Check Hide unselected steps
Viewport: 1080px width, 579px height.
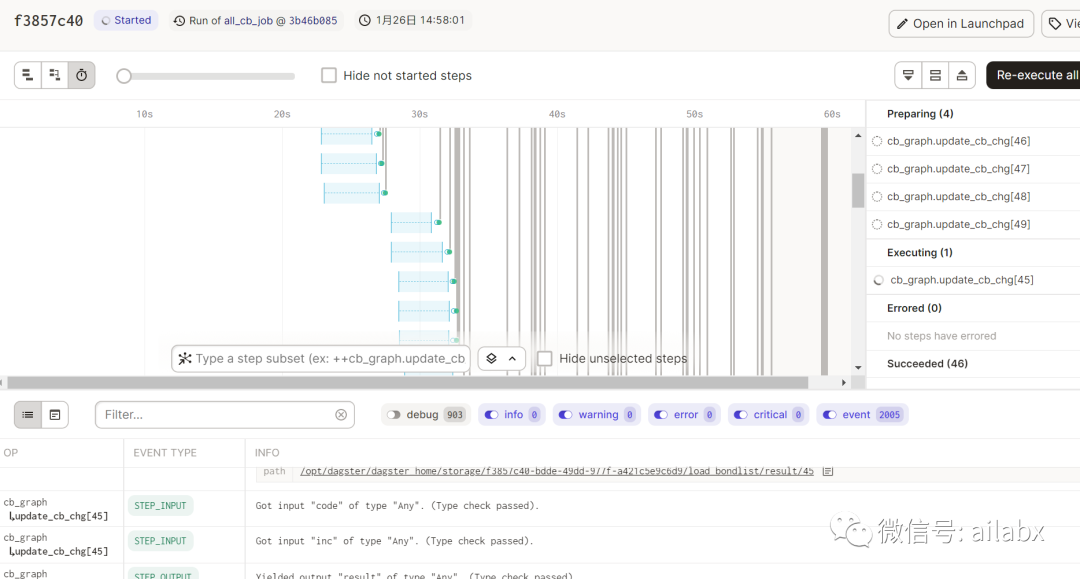[544, 359]
